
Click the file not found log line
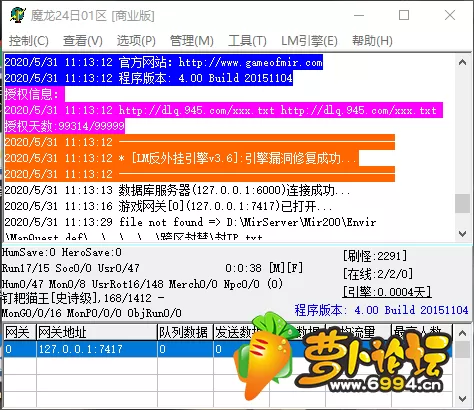point(190,222)
